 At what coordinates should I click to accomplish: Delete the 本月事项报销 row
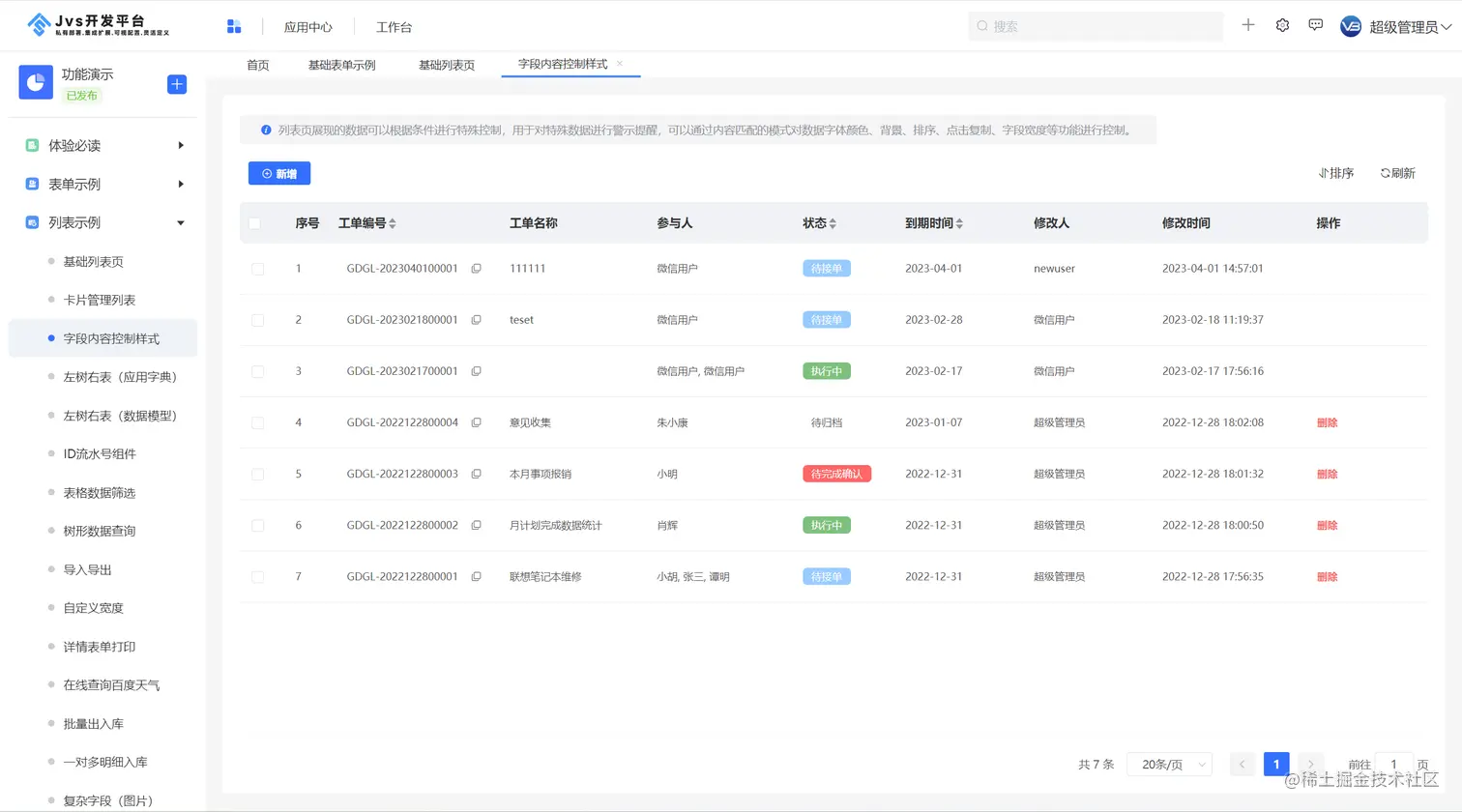[x=1327, y=474]
